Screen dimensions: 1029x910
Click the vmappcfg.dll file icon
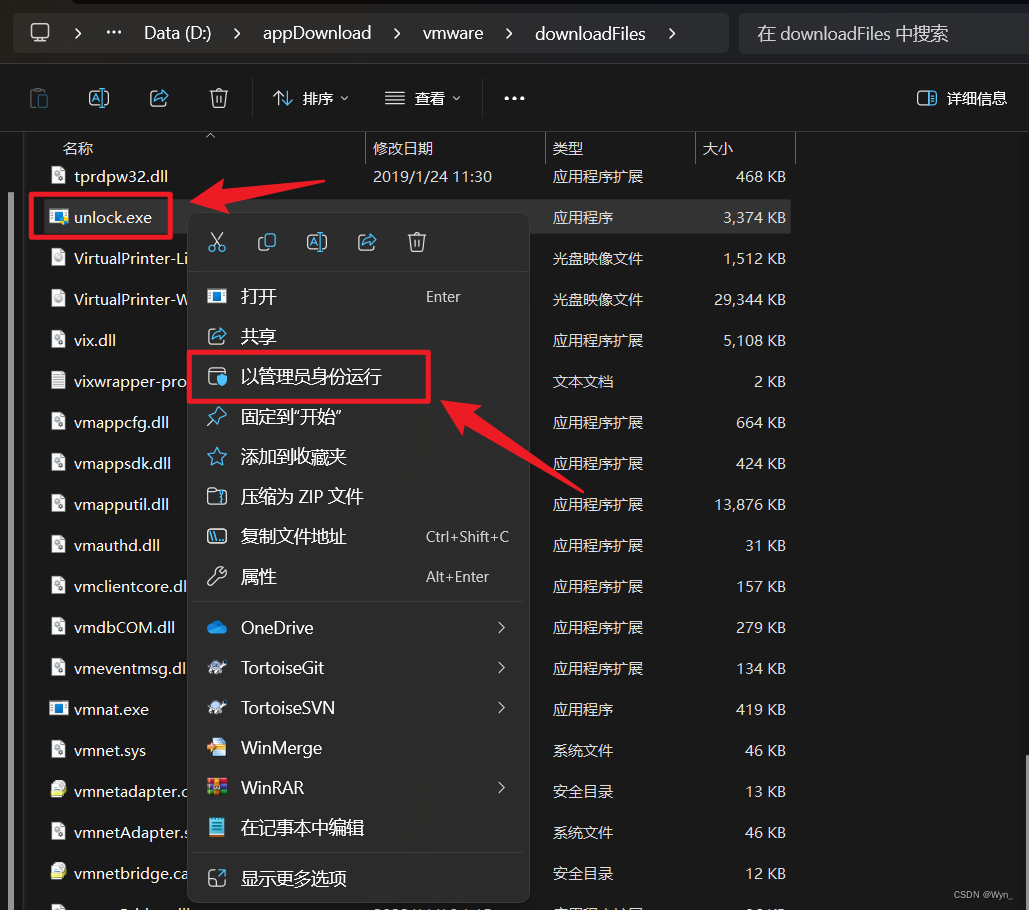coord(58,421)
